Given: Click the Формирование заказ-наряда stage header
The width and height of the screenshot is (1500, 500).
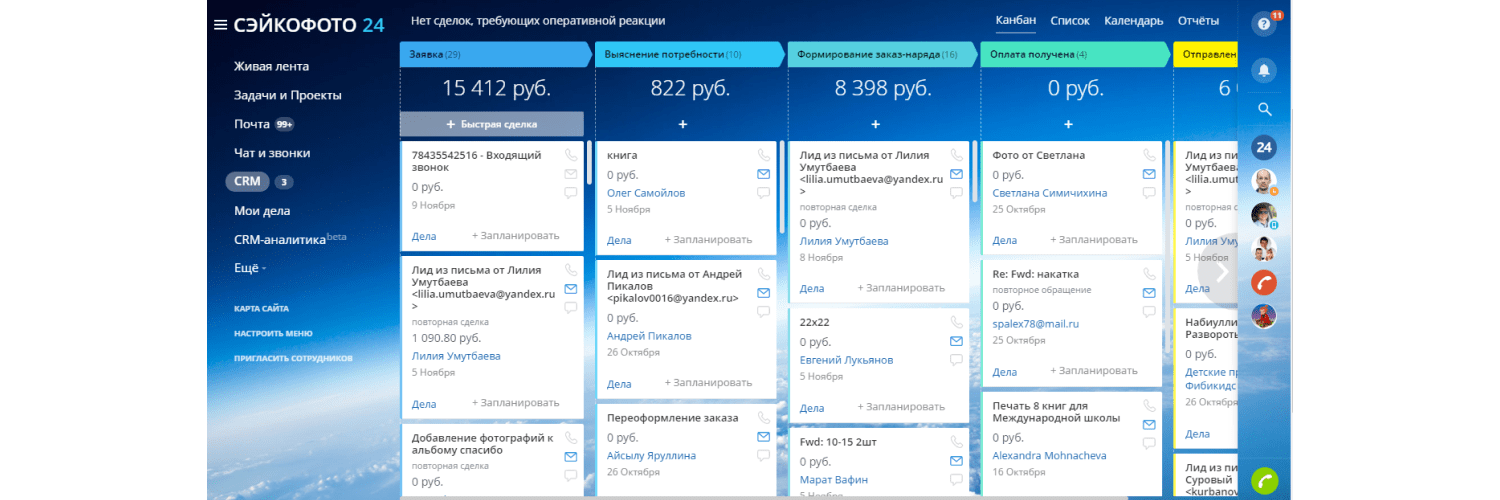Looking at the screenshot, I should pyautogui.click(x=882, y=54).
